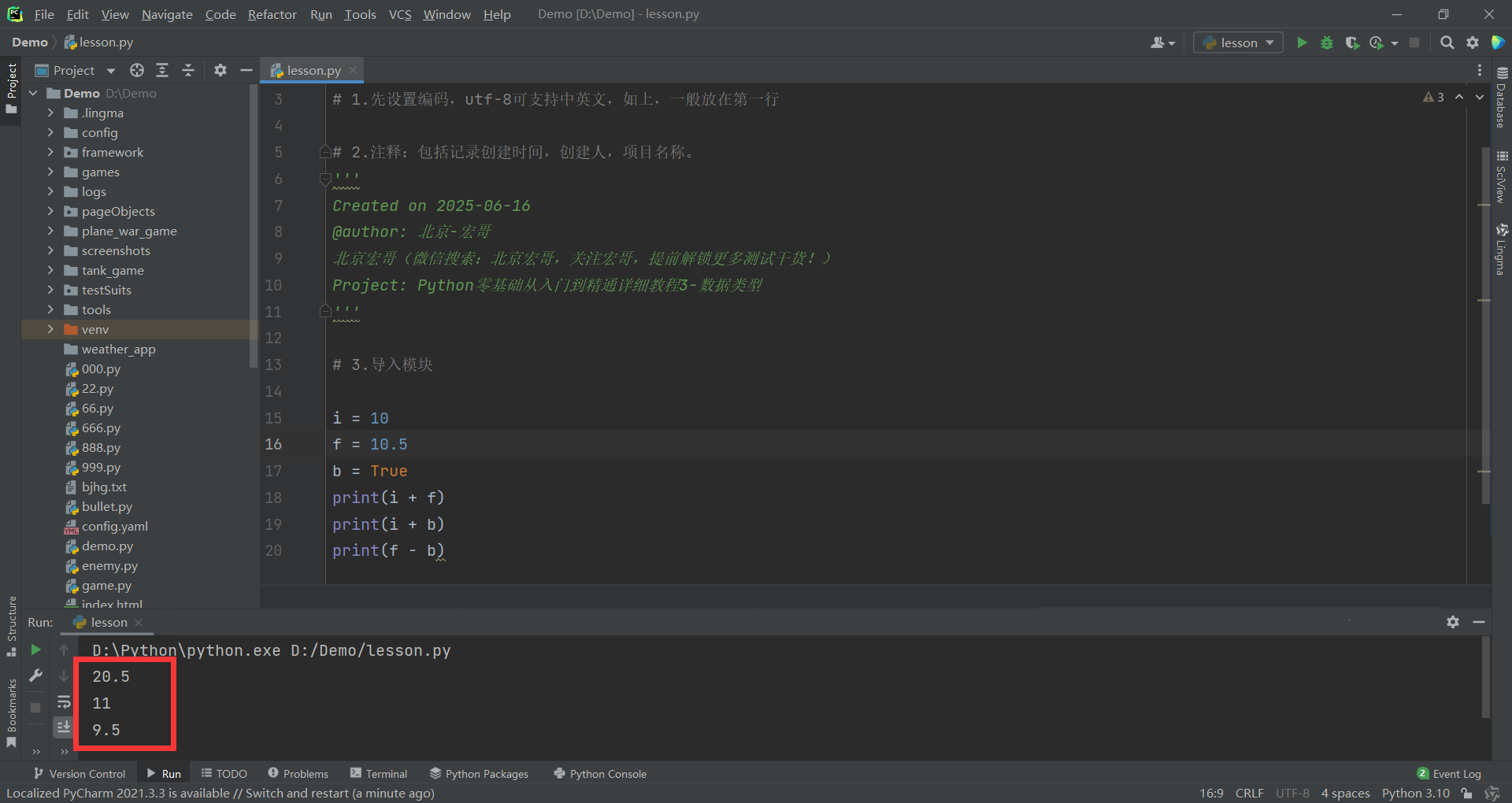Collapse all in the Project panel

[188, 70]
